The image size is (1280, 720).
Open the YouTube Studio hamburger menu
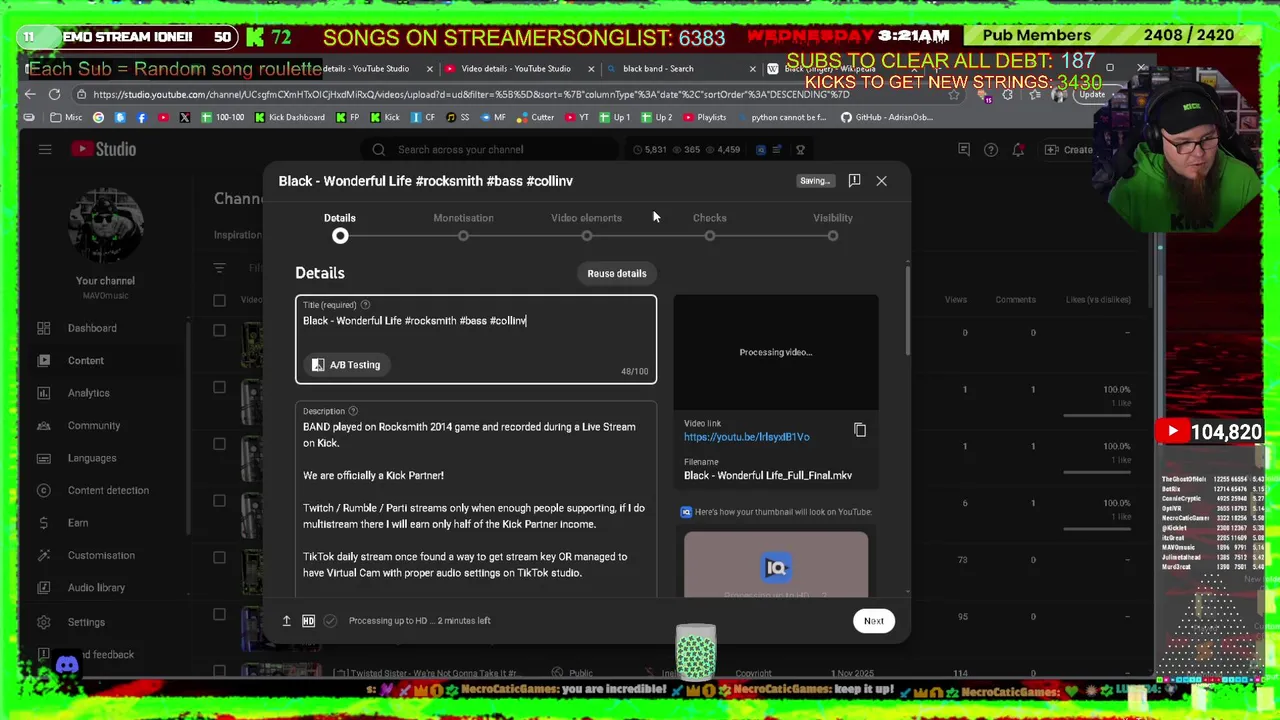45,149
